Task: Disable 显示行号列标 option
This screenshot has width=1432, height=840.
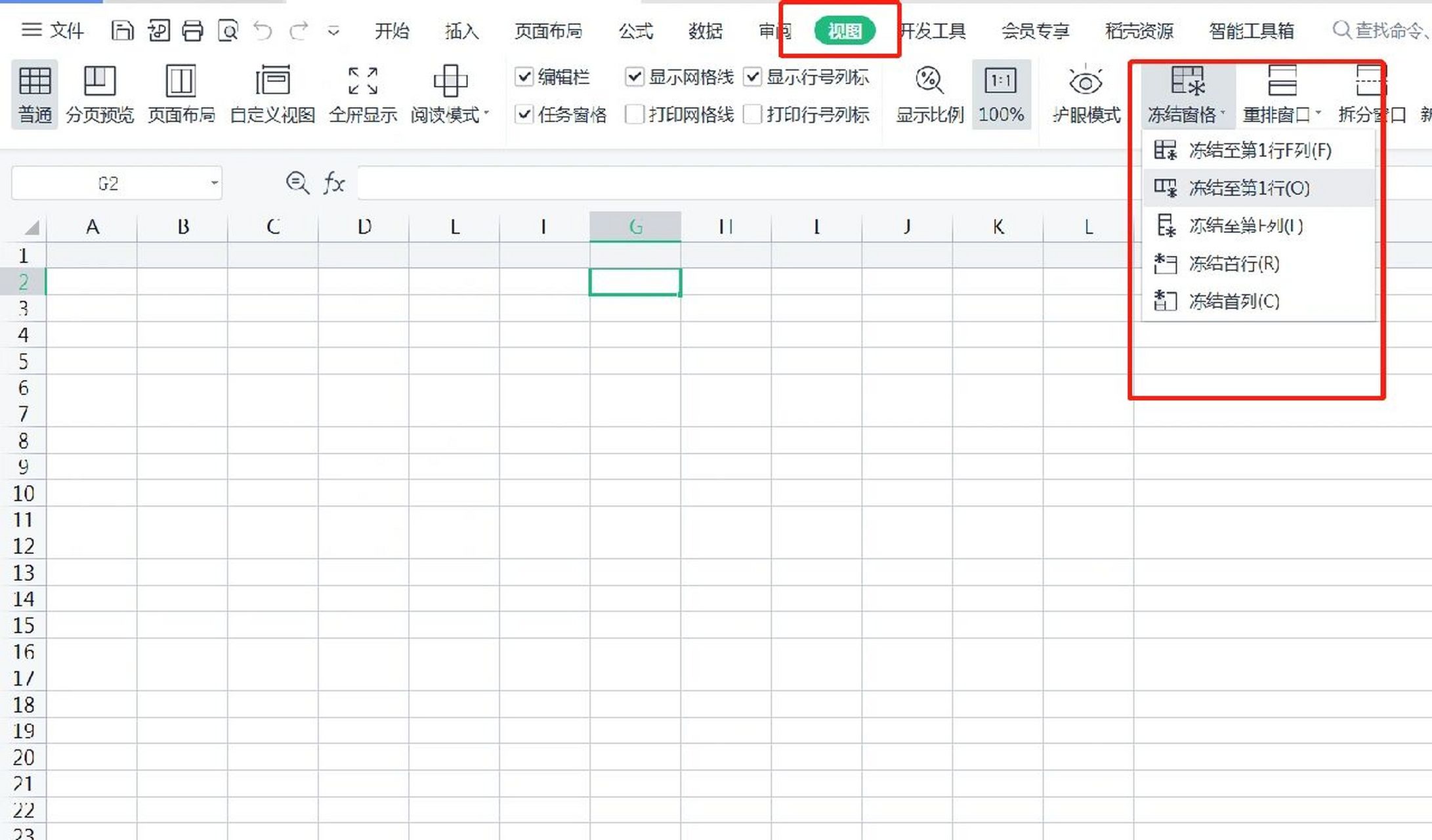Action: 751,77
